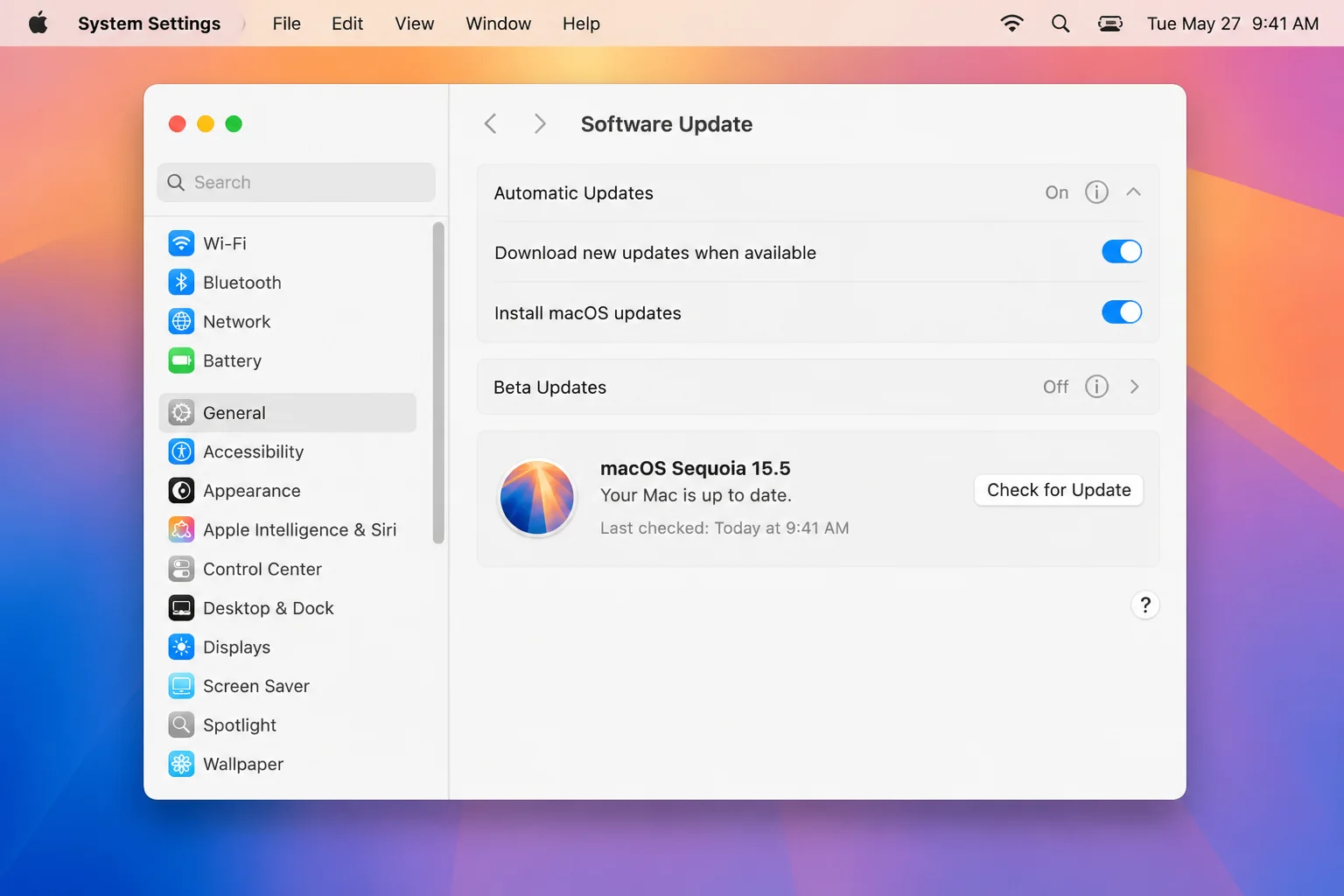Click the Beta Updates 'Off' value
1344x896 pixels.
pos(1056,387)
